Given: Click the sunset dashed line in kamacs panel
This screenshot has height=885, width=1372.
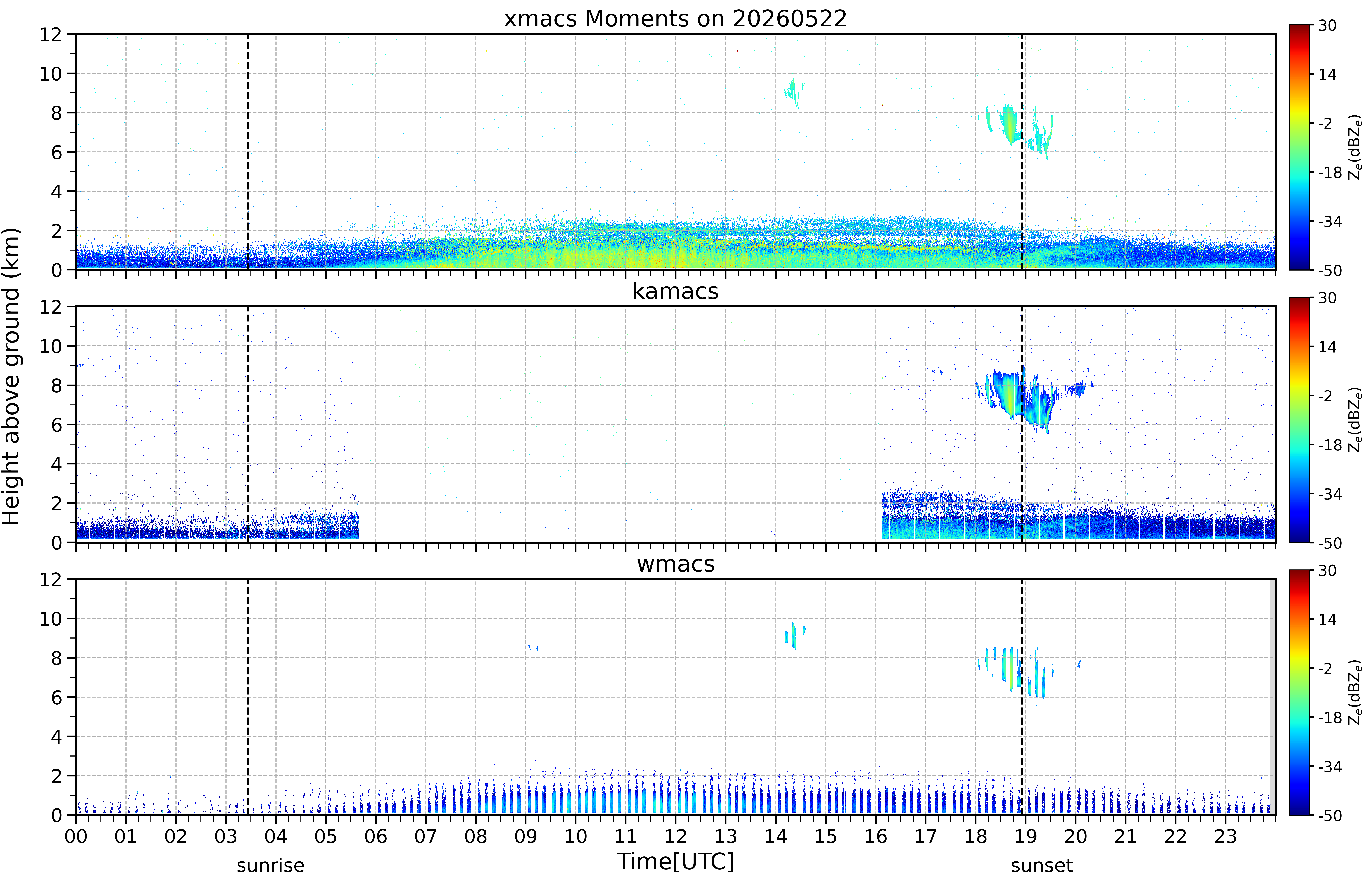Looking at the screenshot, I should tap(1021, 424).
